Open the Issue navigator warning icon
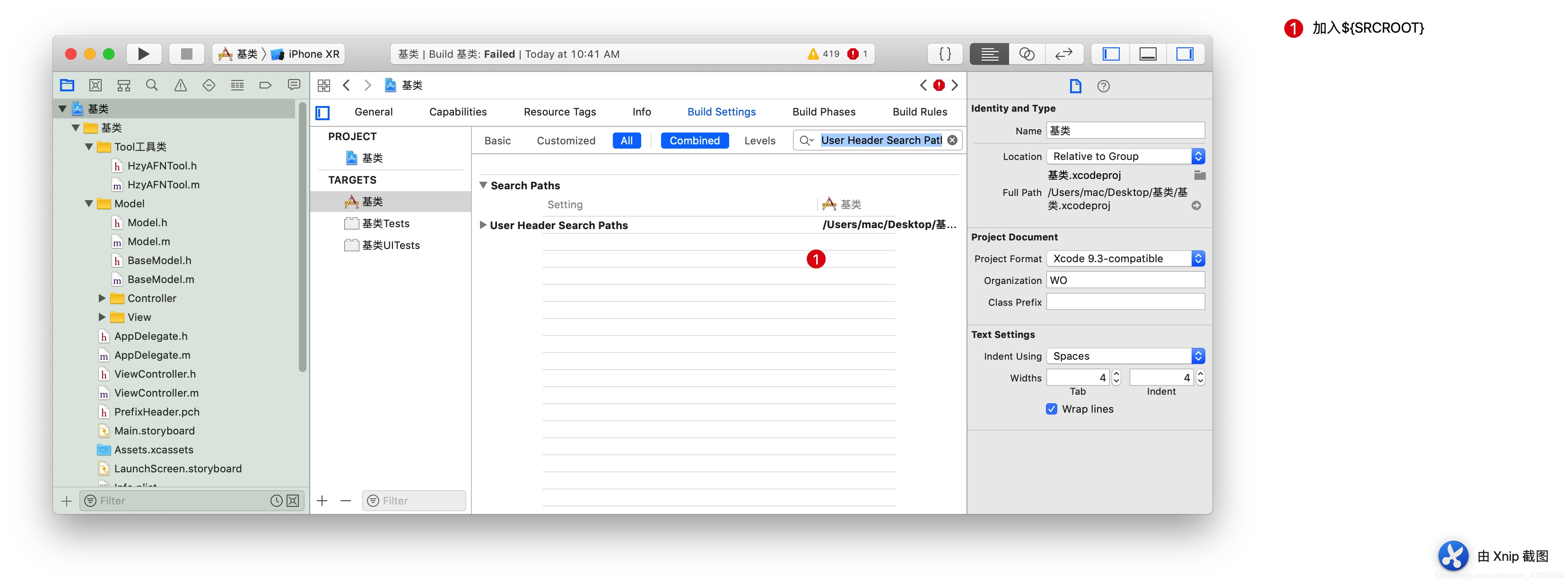The image size is (1568, 584). coord(181,85)
